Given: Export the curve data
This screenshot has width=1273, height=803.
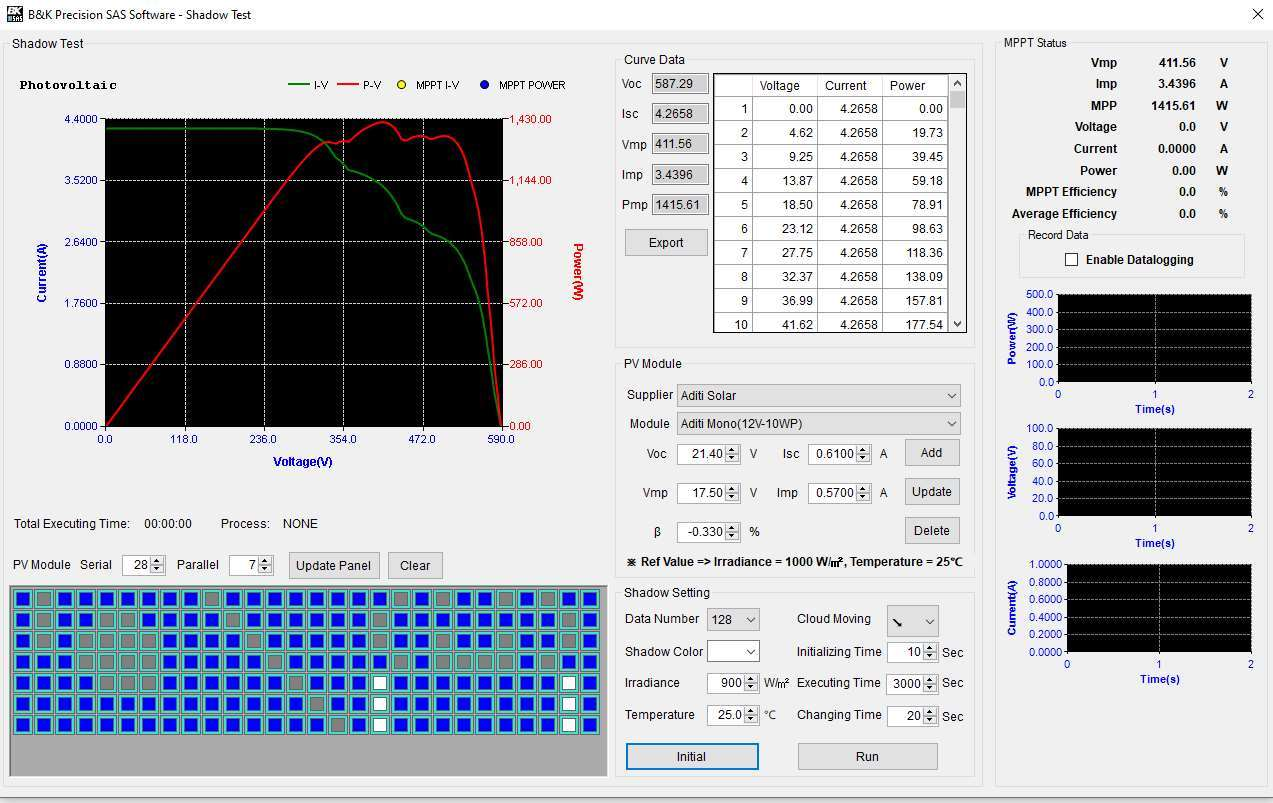Looking at the screenshot, I should point(666,243).
